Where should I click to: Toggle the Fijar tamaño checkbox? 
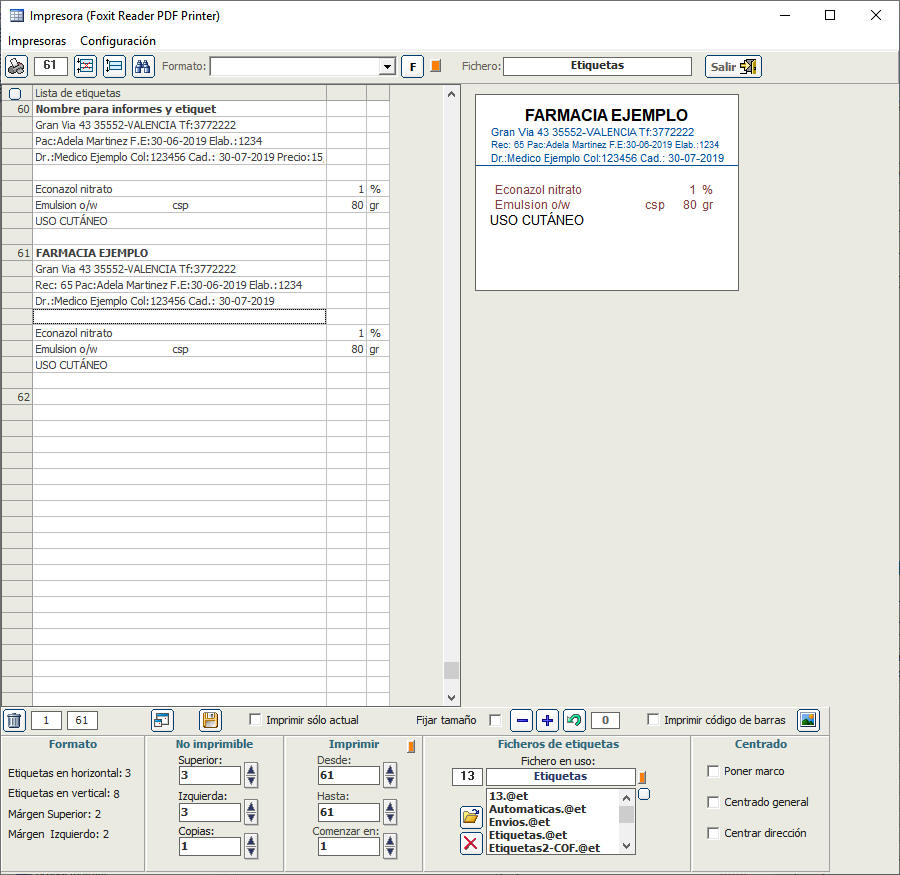point(495,720)
